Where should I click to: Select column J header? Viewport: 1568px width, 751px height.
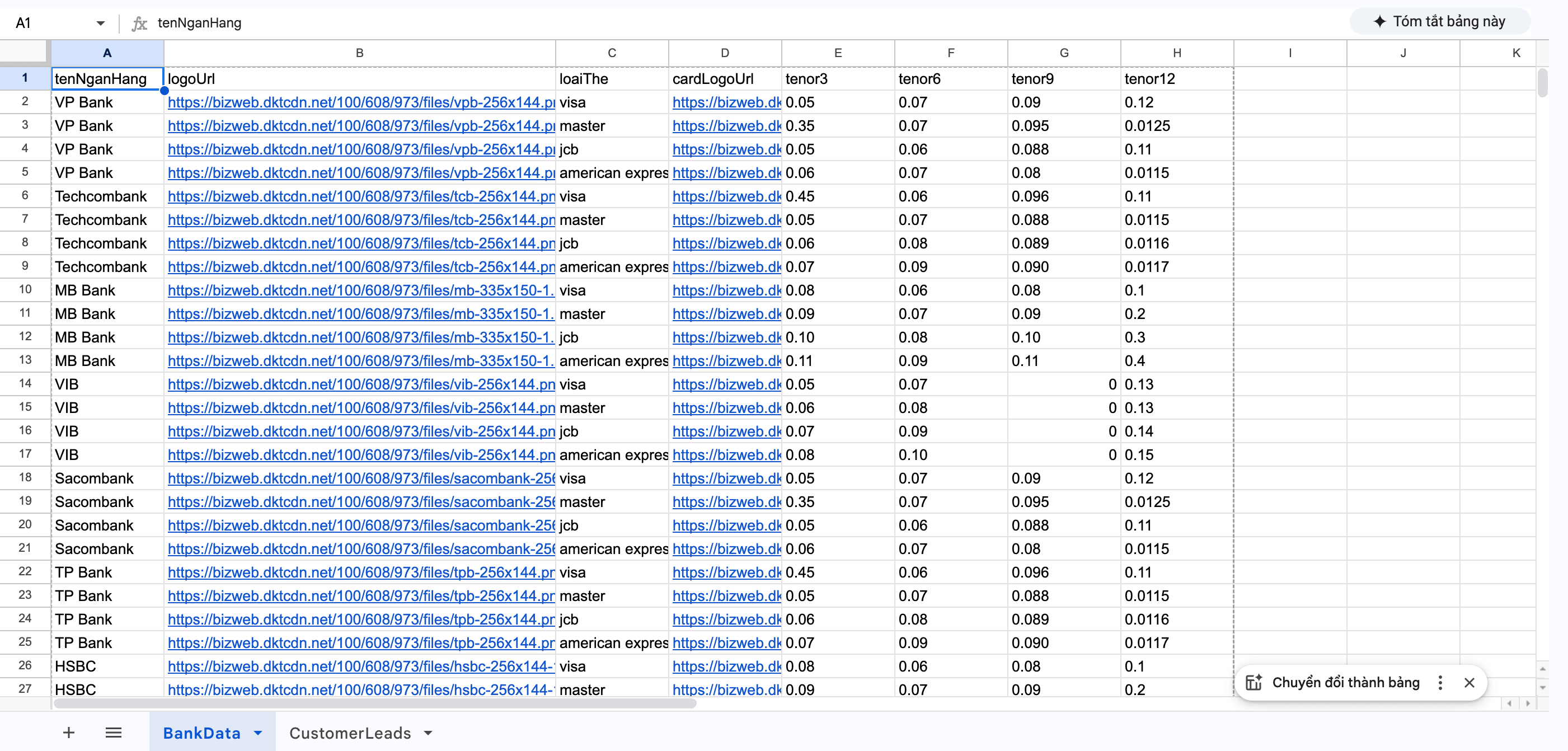click(x=1403, y=53)
